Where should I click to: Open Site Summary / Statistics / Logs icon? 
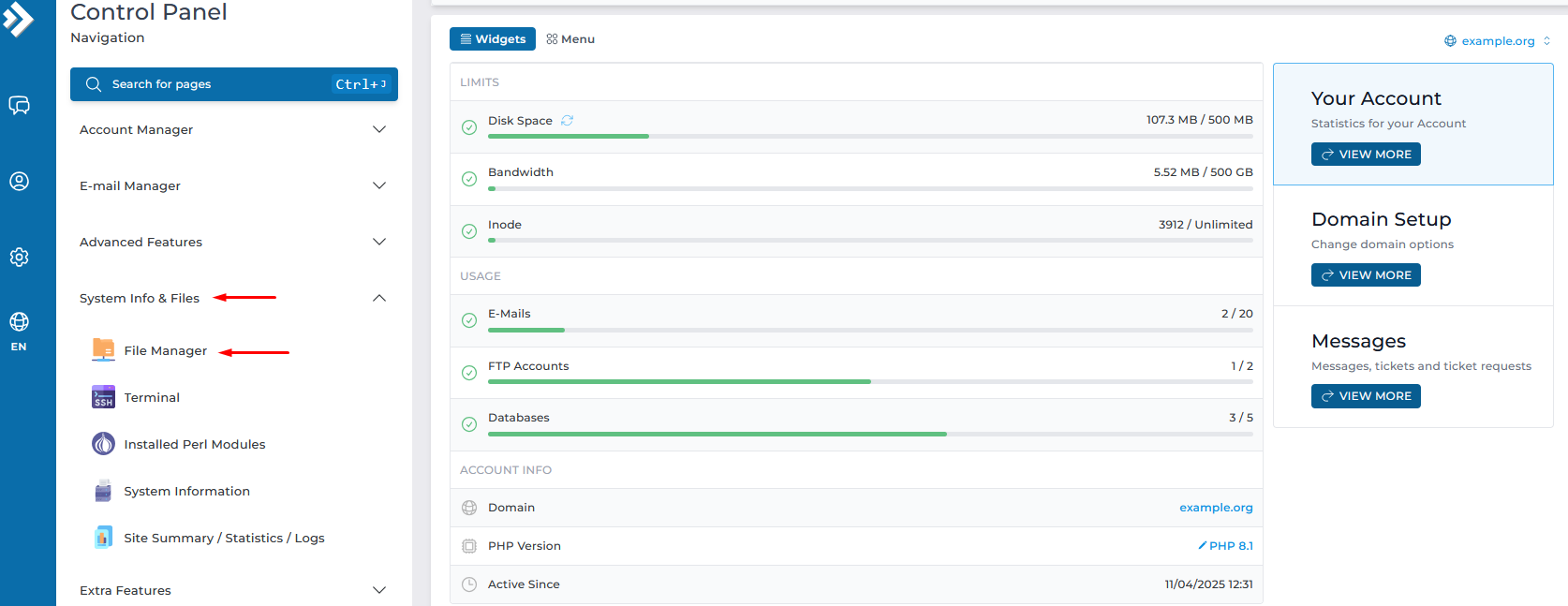[x=103, y=538]
